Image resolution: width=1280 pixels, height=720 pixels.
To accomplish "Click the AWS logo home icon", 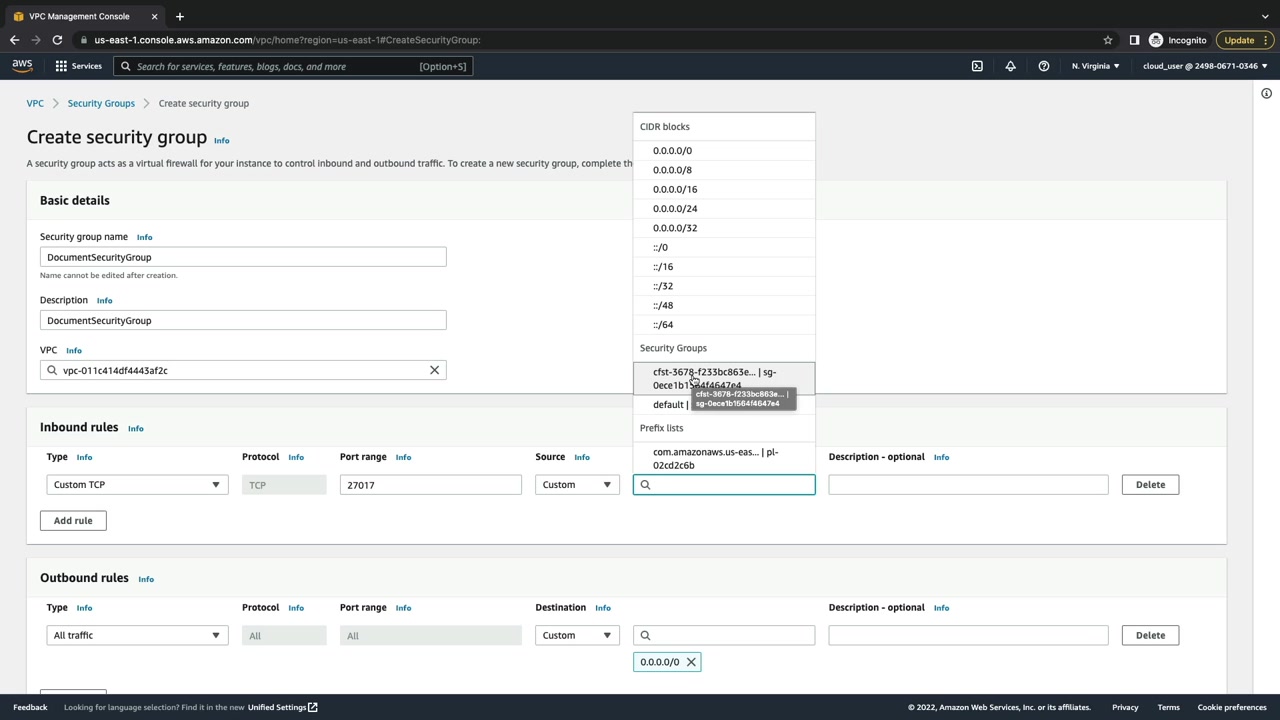I will 22,66.
